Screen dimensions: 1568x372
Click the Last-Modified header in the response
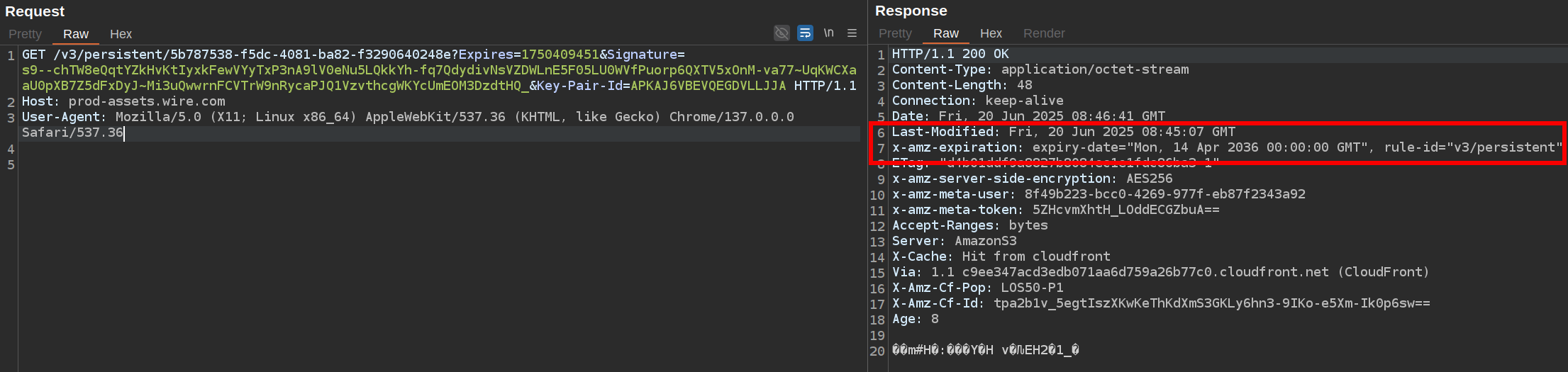coord(943,132)
